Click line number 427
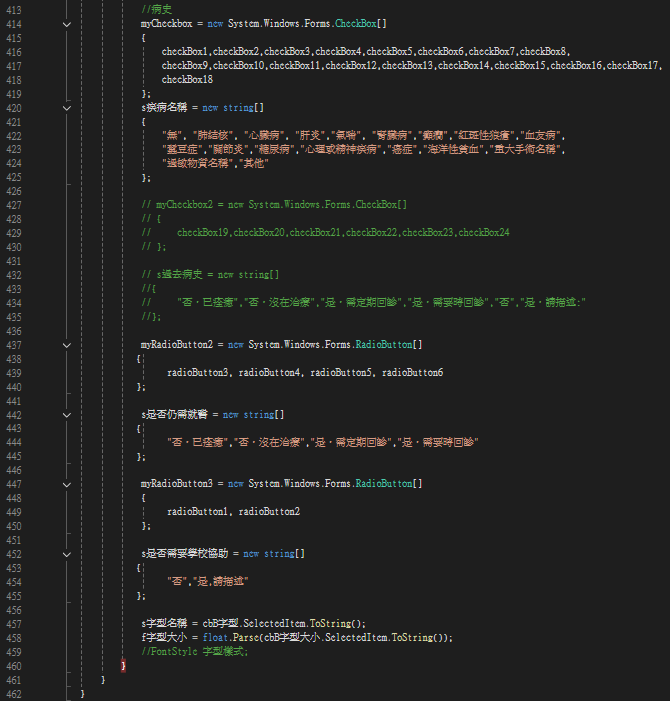Screen dimensions: 670x701 point(13,205)
